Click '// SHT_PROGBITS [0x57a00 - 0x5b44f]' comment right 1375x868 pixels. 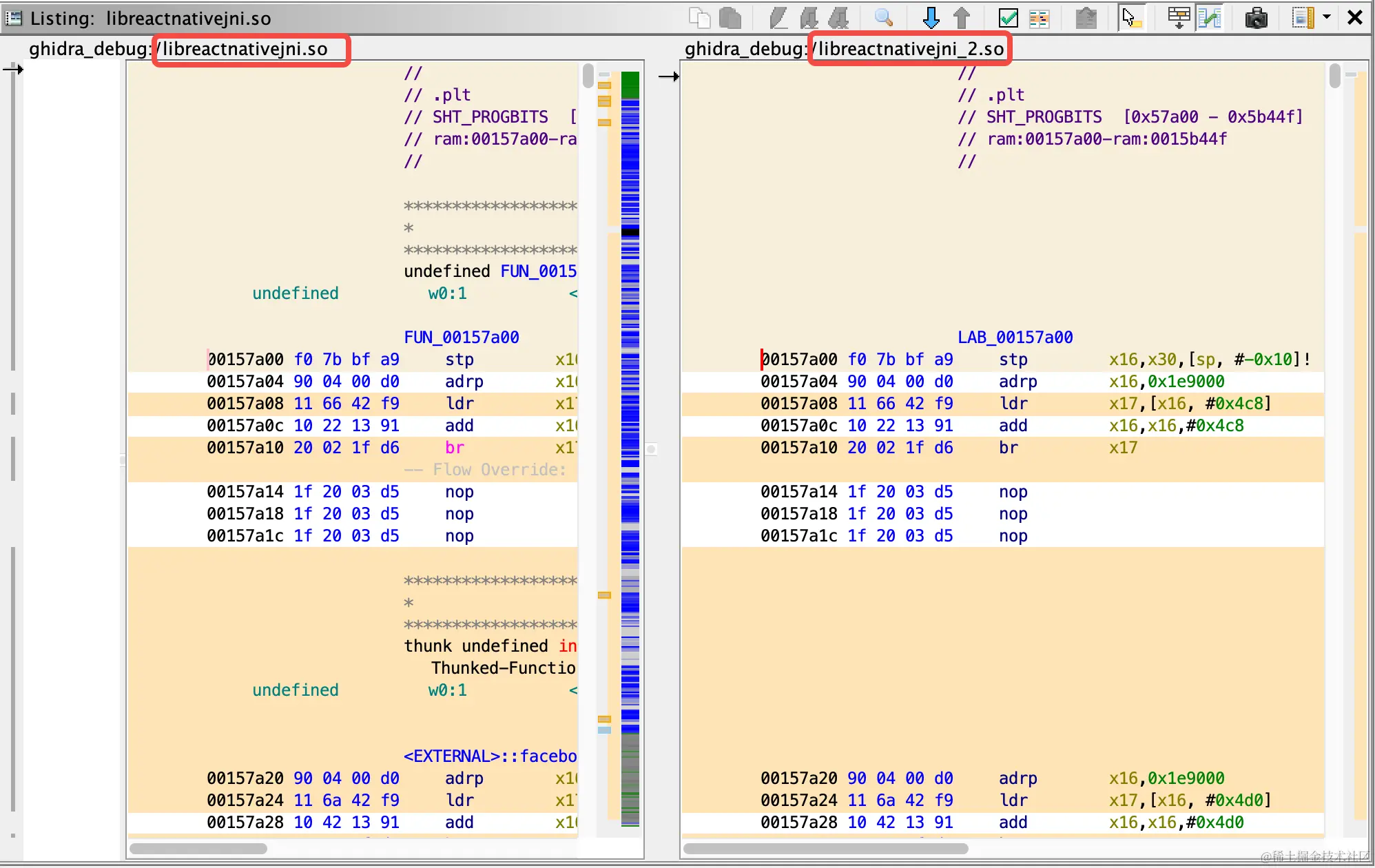(x=1130, y=117)
